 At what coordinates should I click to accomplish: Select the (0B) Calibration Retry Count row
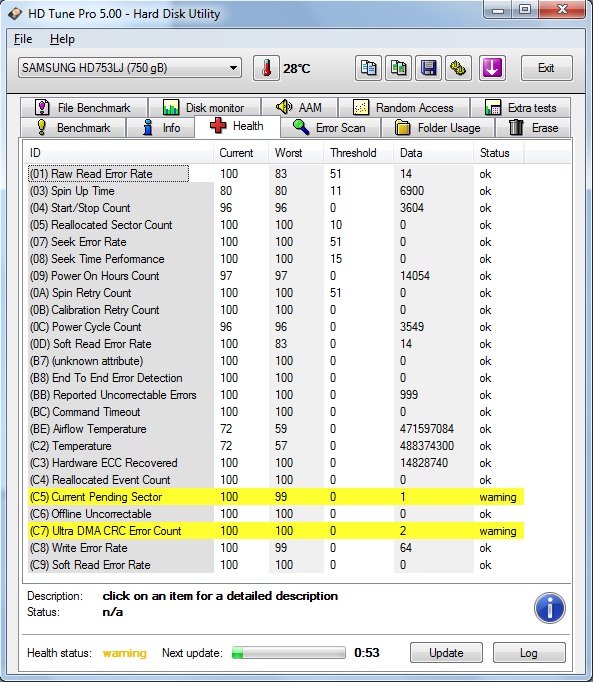(x=276, y=309)
